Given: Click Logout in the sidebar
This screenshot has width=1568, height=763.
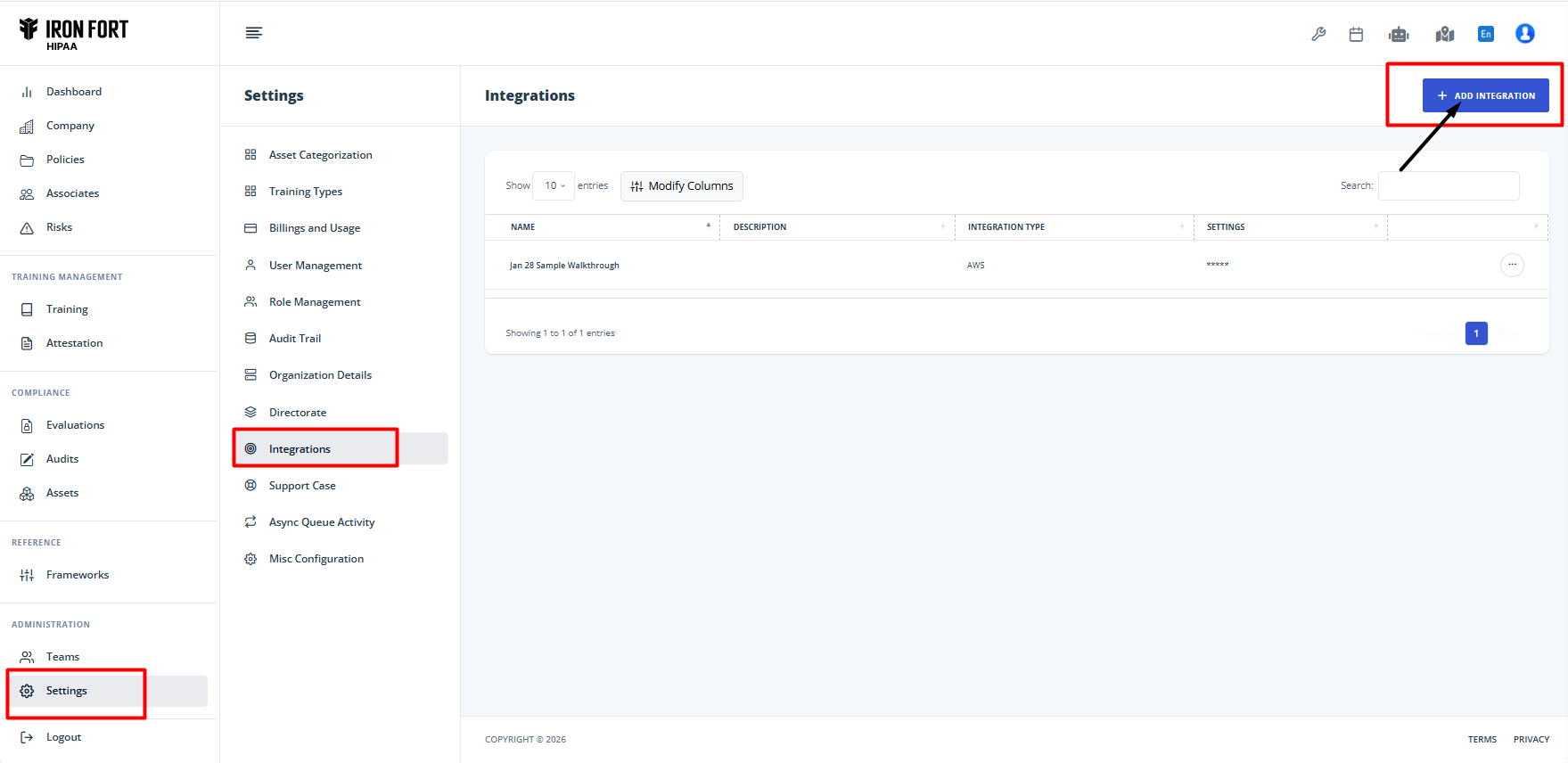Looking at the screenshot, I should click(x=63, y=737).
